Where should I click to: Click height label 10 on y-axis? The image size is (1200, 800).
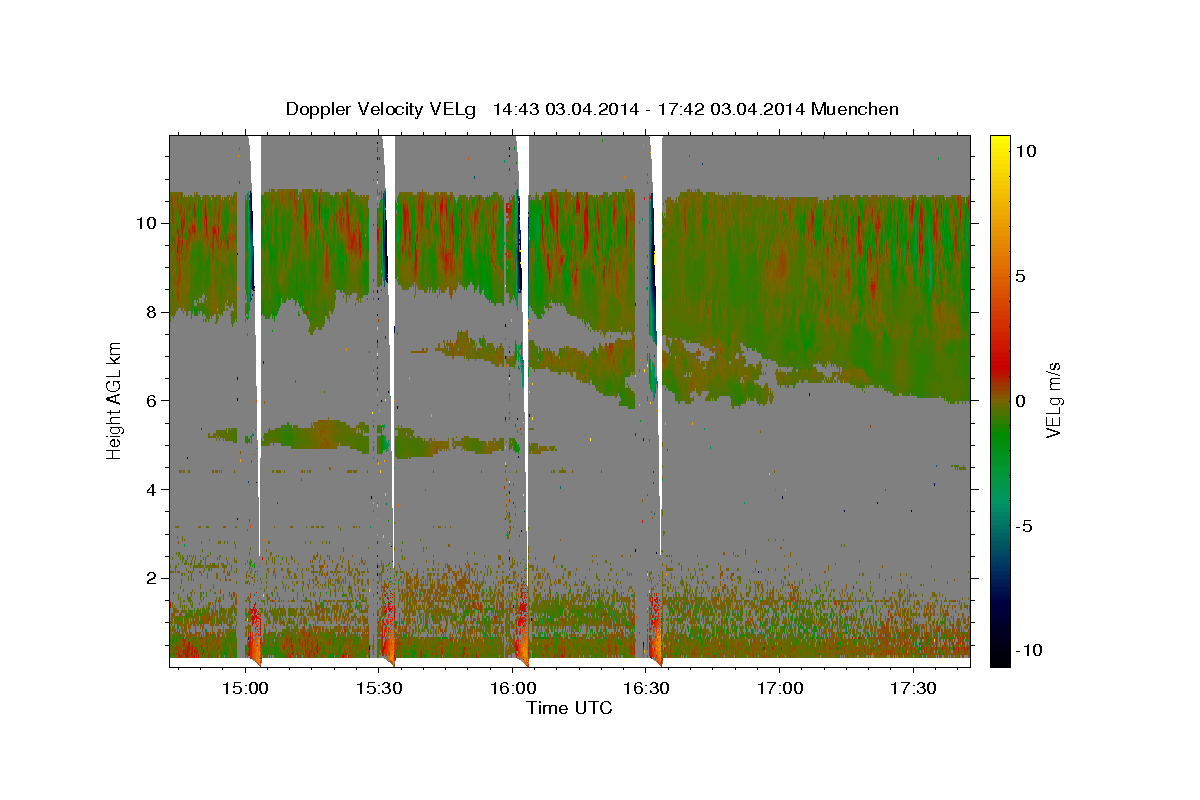pos(146,222)
